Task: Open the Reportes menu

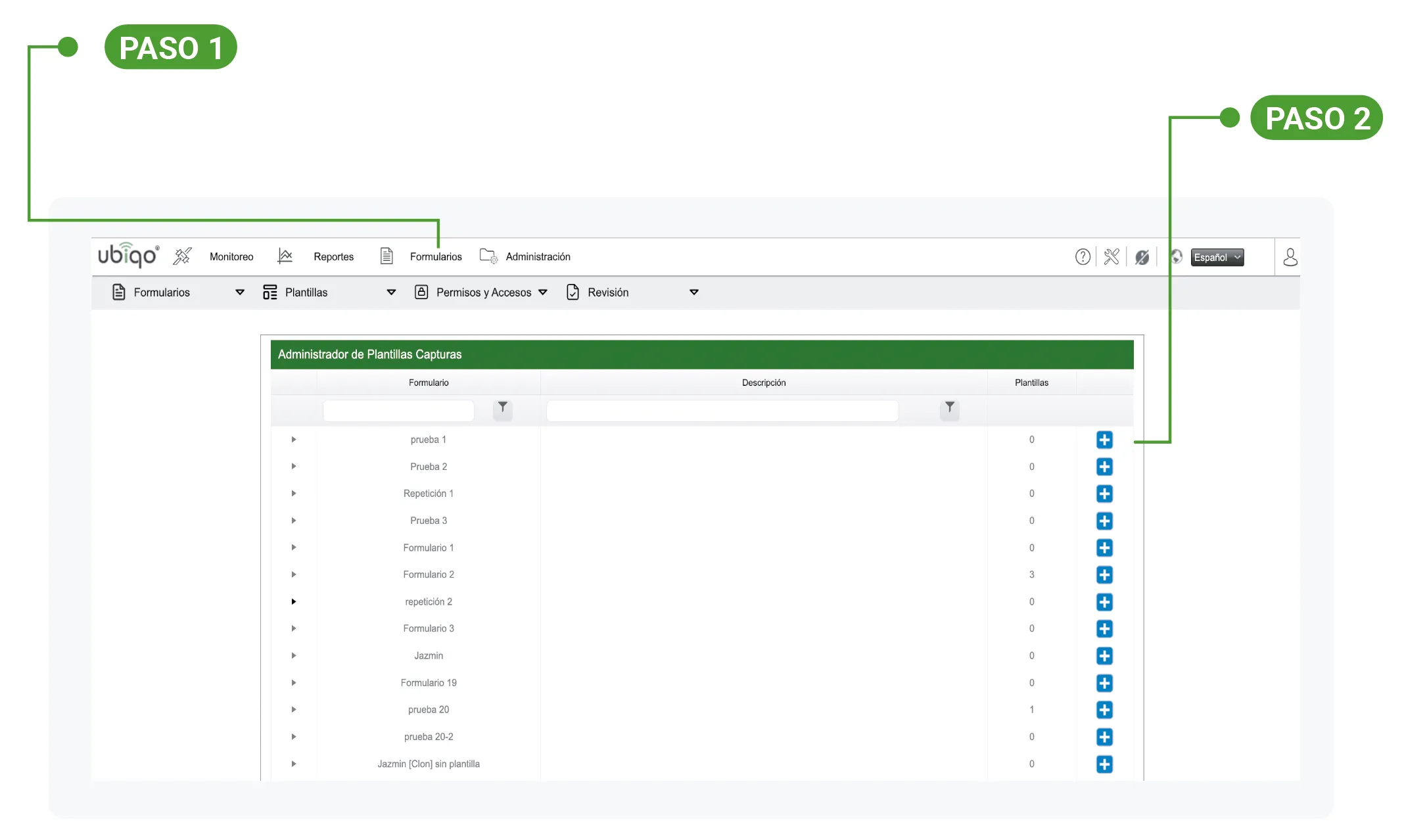Action: point(333,257)
